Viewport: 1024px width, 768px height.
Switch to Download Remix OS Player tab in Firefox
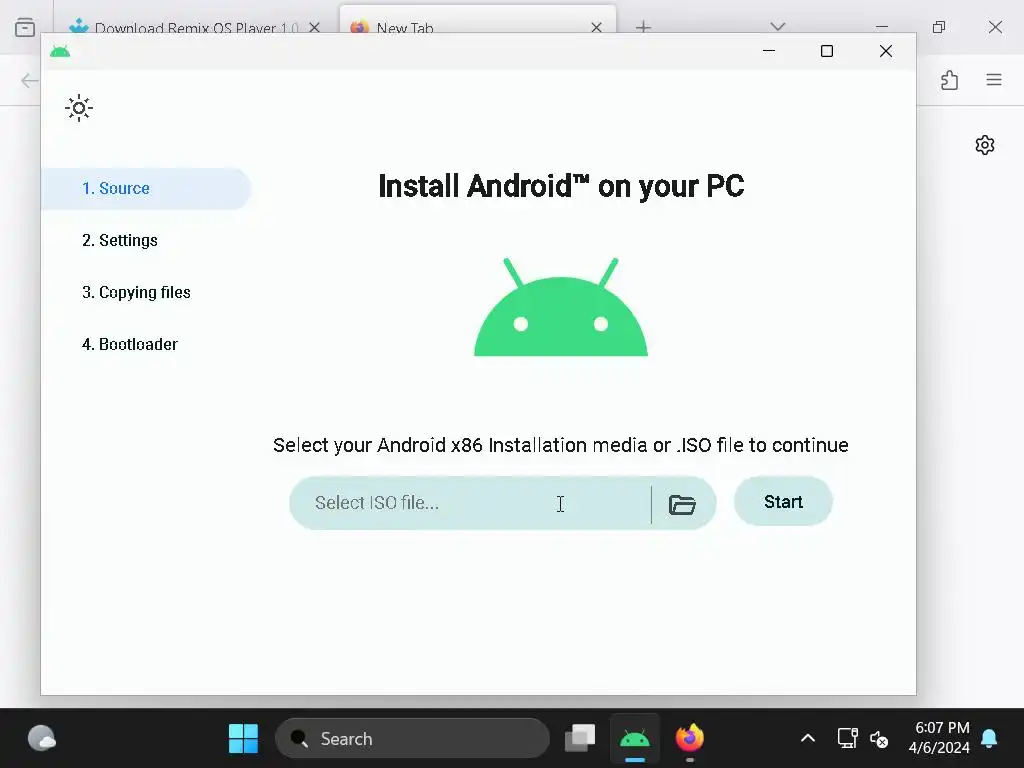194,27
